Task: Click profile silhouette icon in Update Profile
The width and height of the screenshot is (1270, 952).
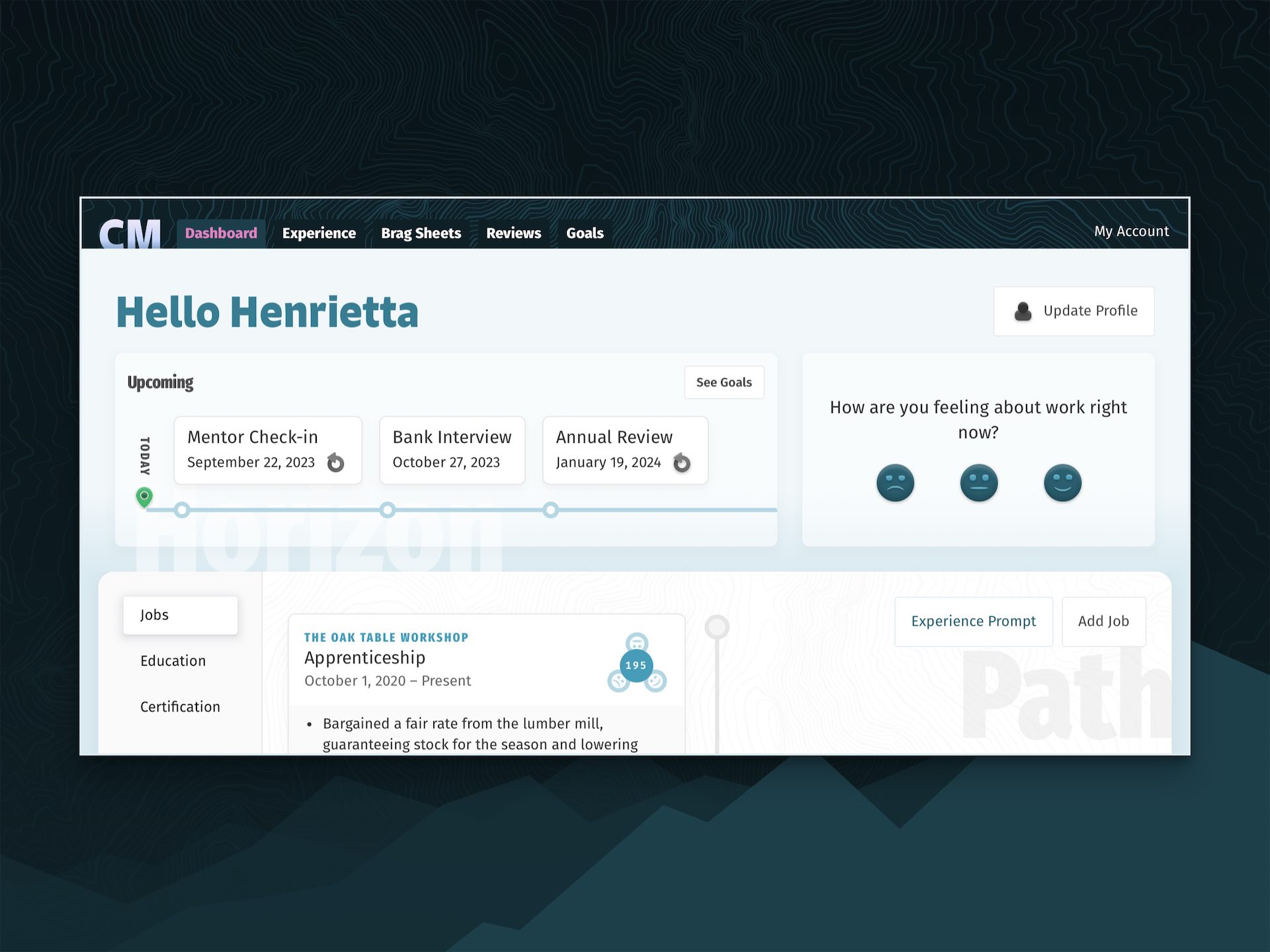Action: click(1023, 311)
